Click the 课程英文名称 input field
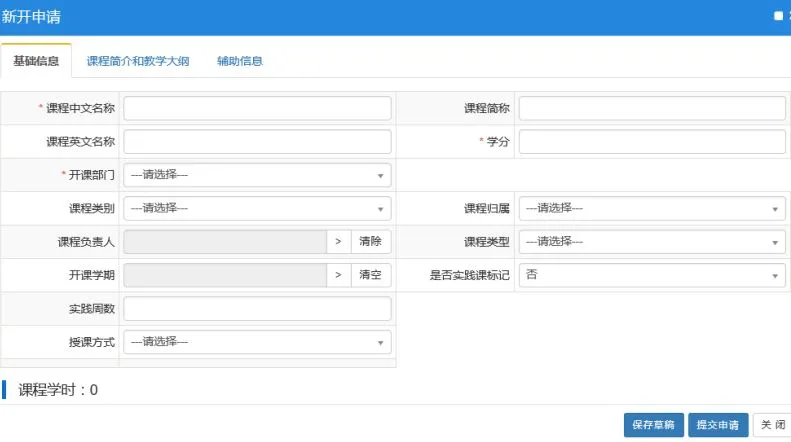This screenshot has width=791, height=442. tap(257, 141)
